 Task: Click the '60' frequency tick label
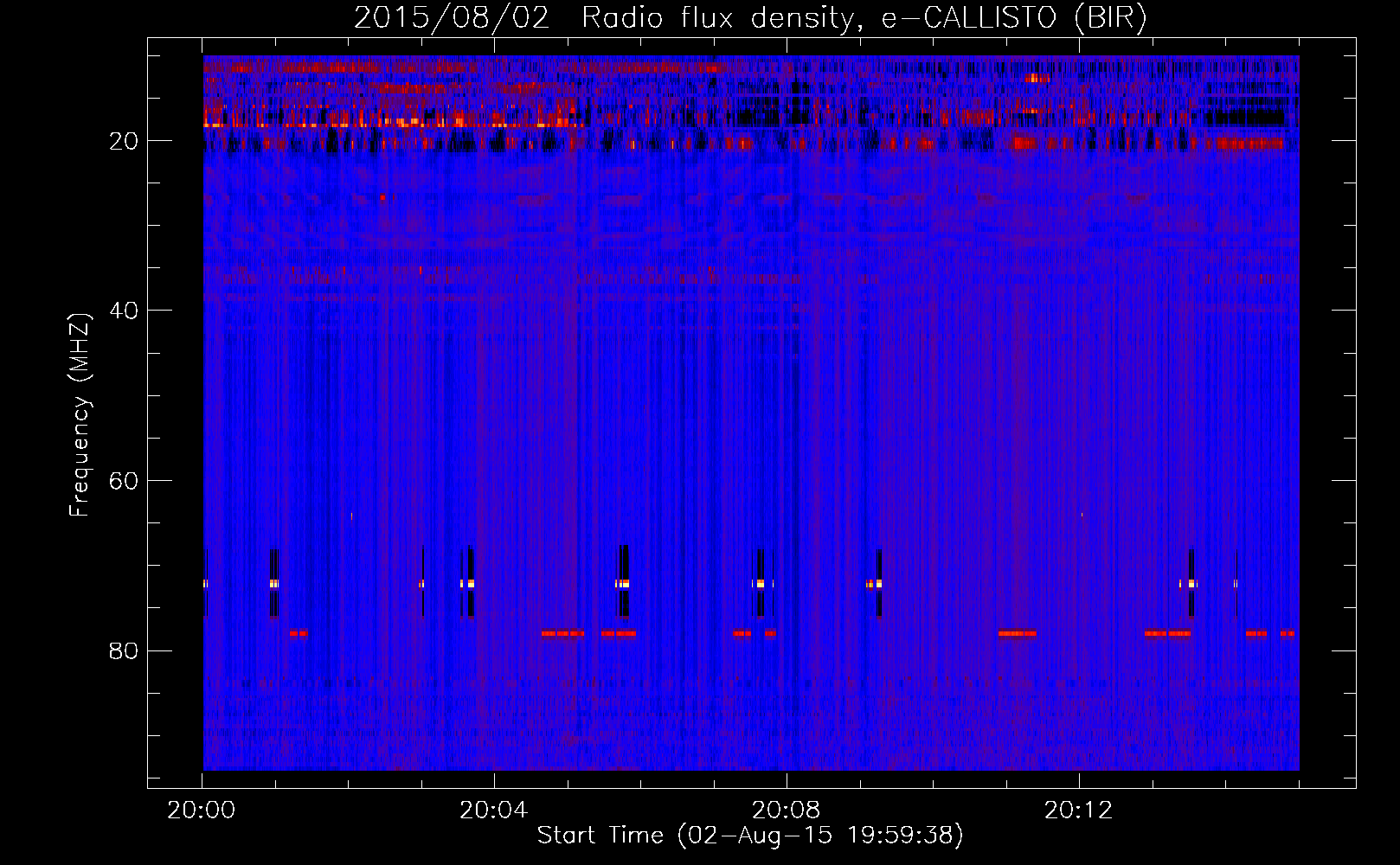124,481
